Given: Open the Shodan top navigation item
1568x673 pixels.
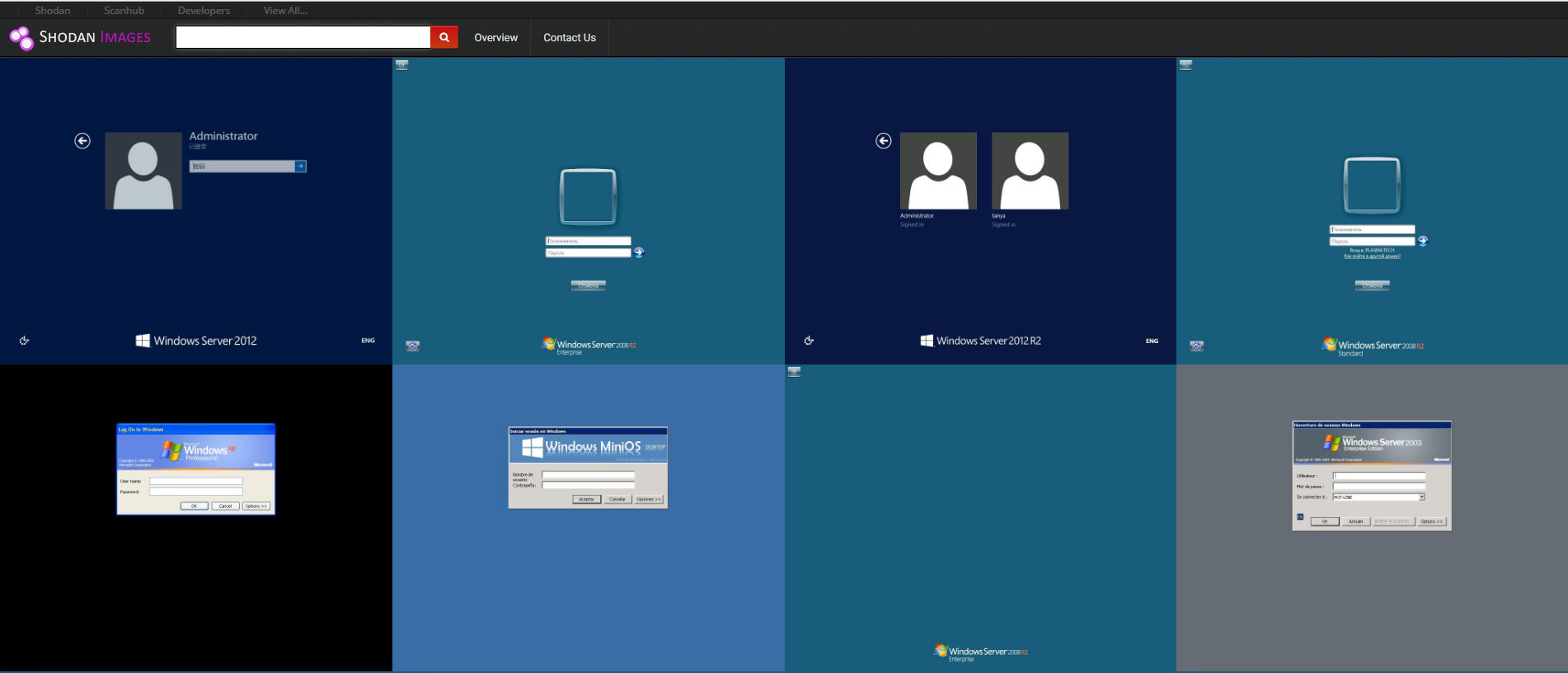Looking at the screenshot, I should [53, 11].
